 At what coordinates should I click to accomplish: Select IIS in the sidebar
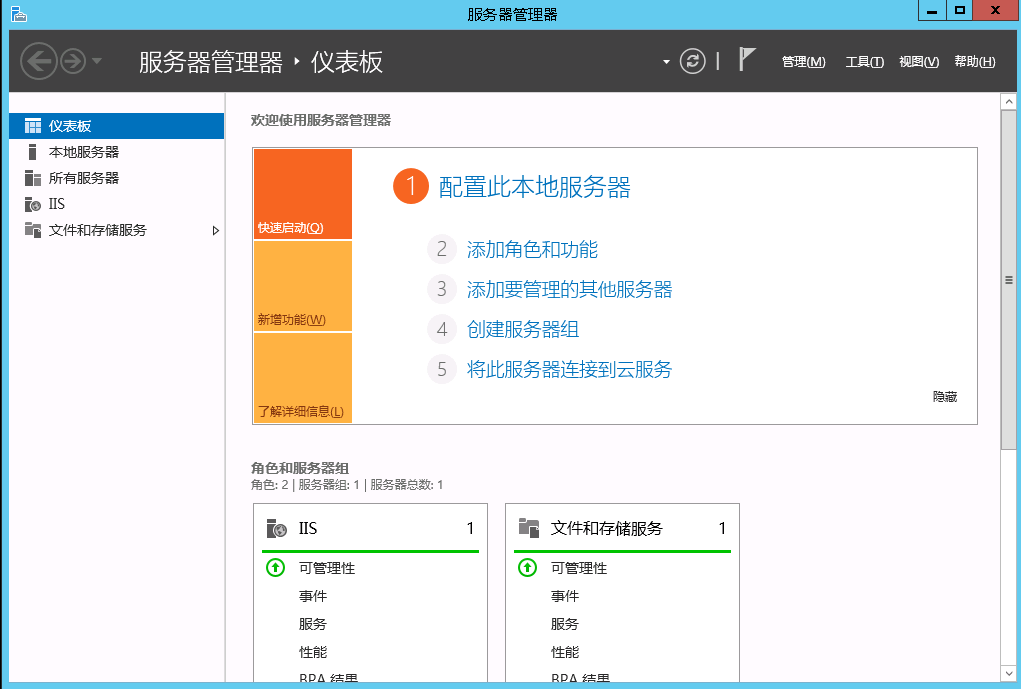tap(117, 204)
